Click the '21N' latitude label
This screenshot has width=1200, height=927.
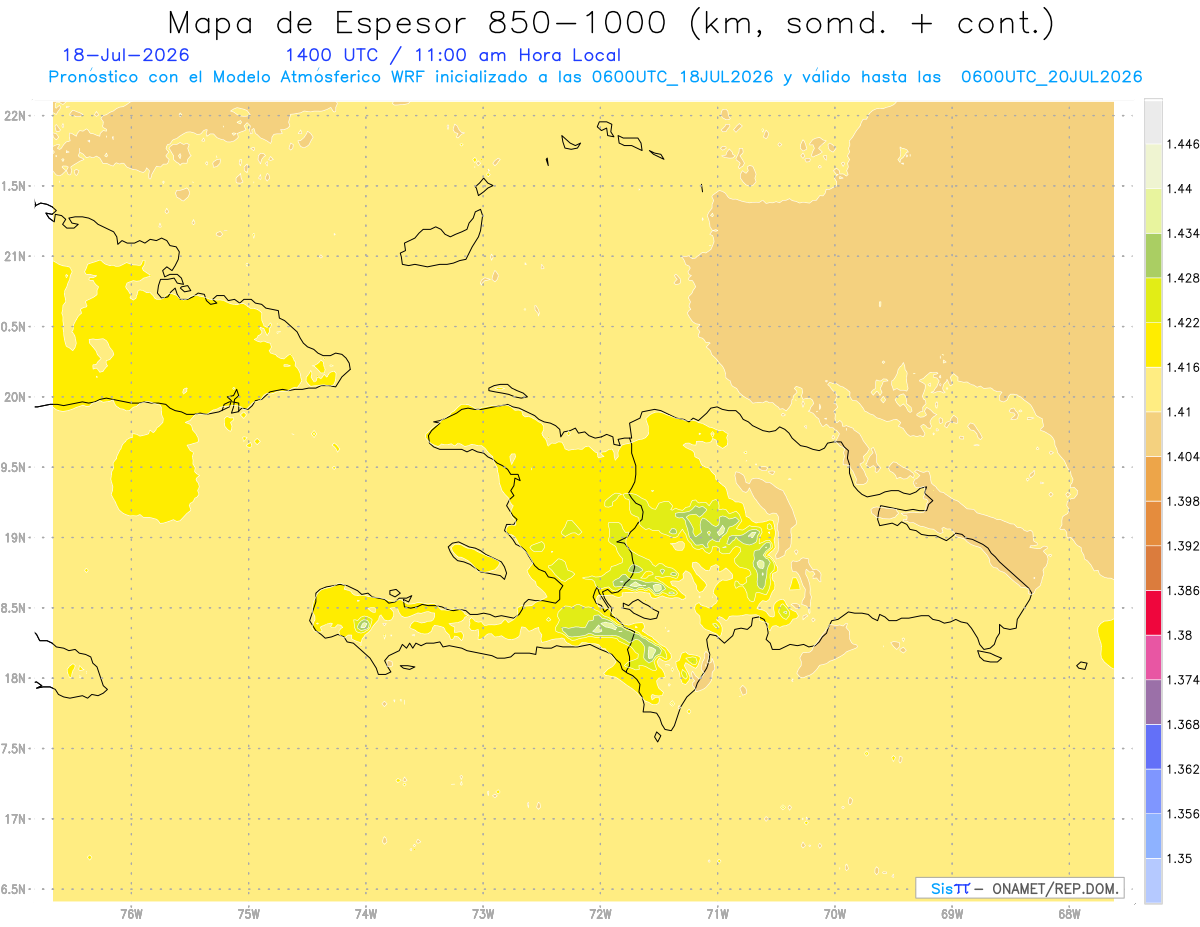pyautogui.click(x=17, y=257)
